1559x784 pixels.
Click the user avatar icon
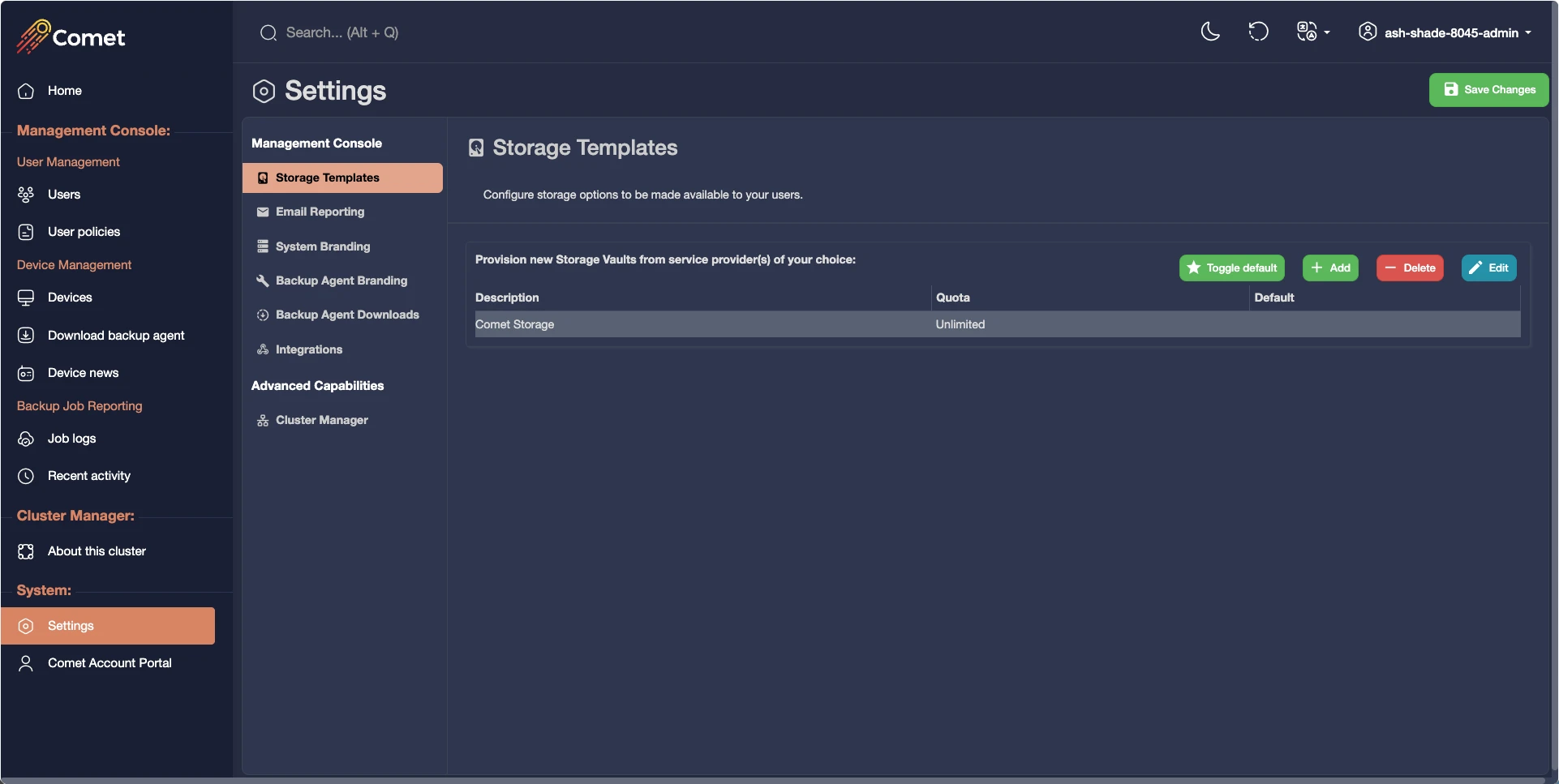pos(1368,32)
